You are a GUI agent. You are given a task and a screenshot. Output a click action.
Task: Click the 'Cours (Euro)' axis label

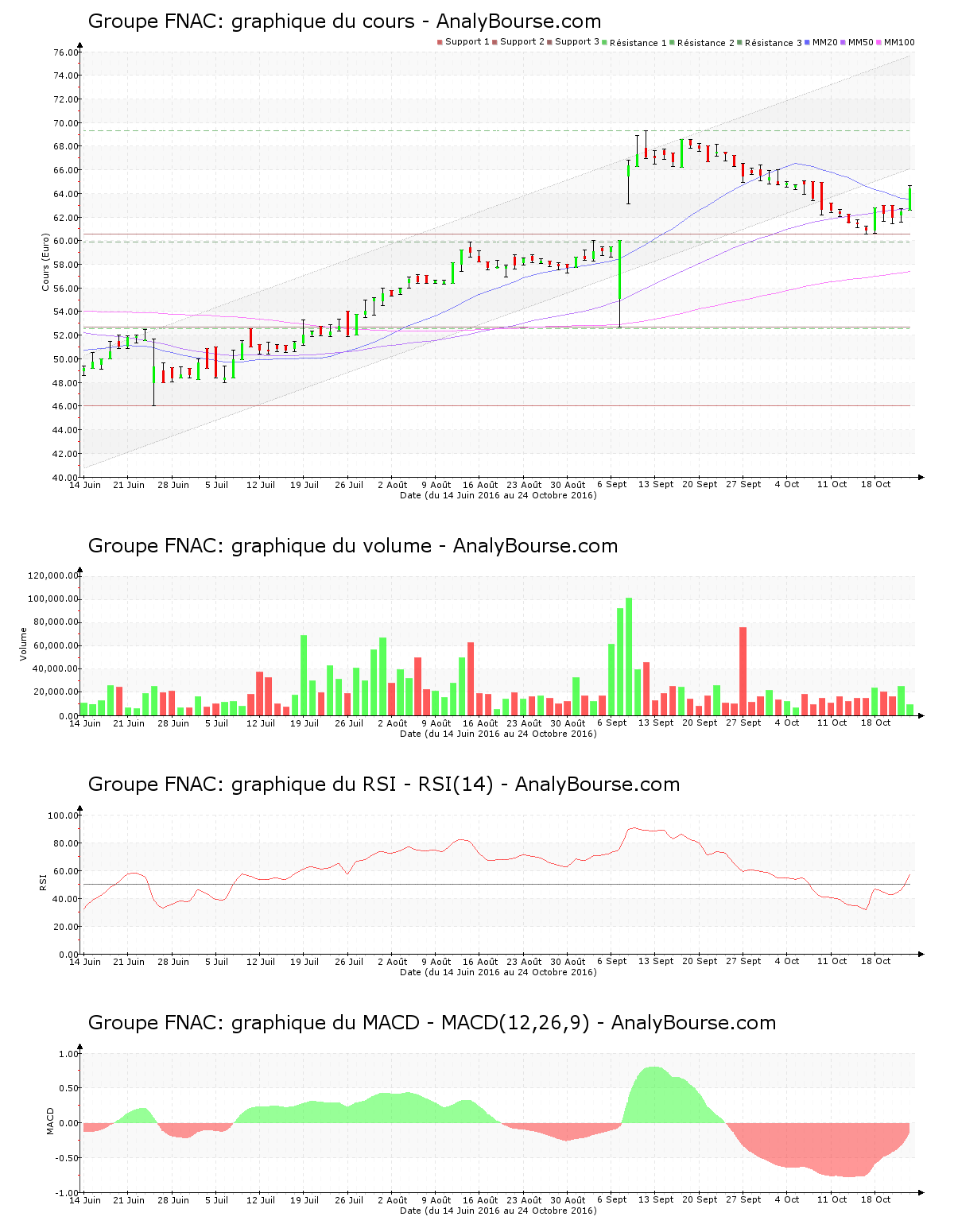pos(46,262)
